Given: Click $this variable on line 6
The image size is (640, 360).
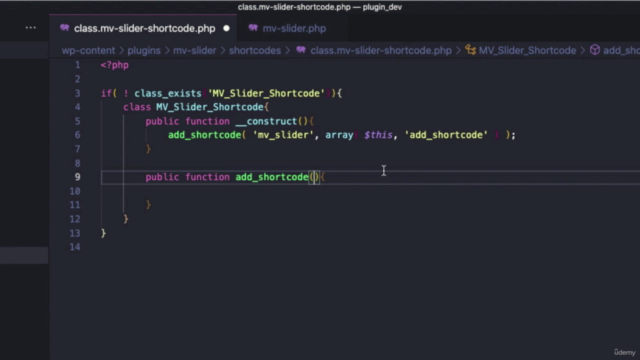Looking at the screenshot, I should (378, 135).
